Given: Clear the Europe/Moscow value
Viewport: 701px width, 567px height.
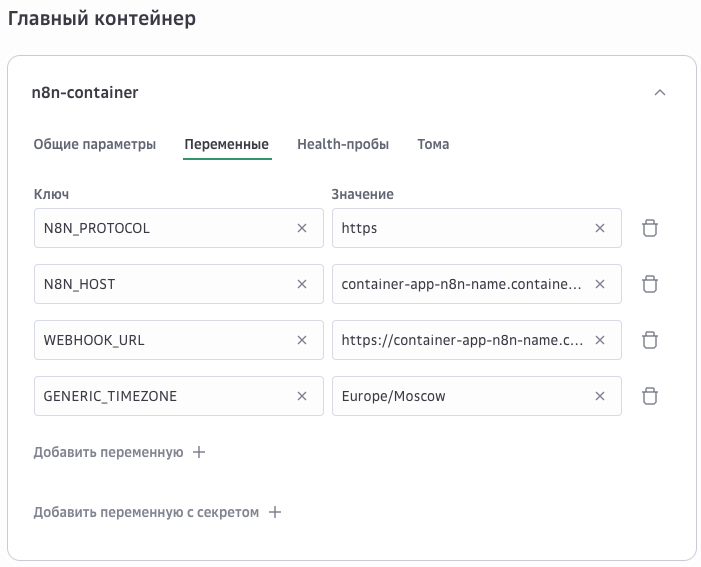Looking at the screenshot, I should click(600, 396).
